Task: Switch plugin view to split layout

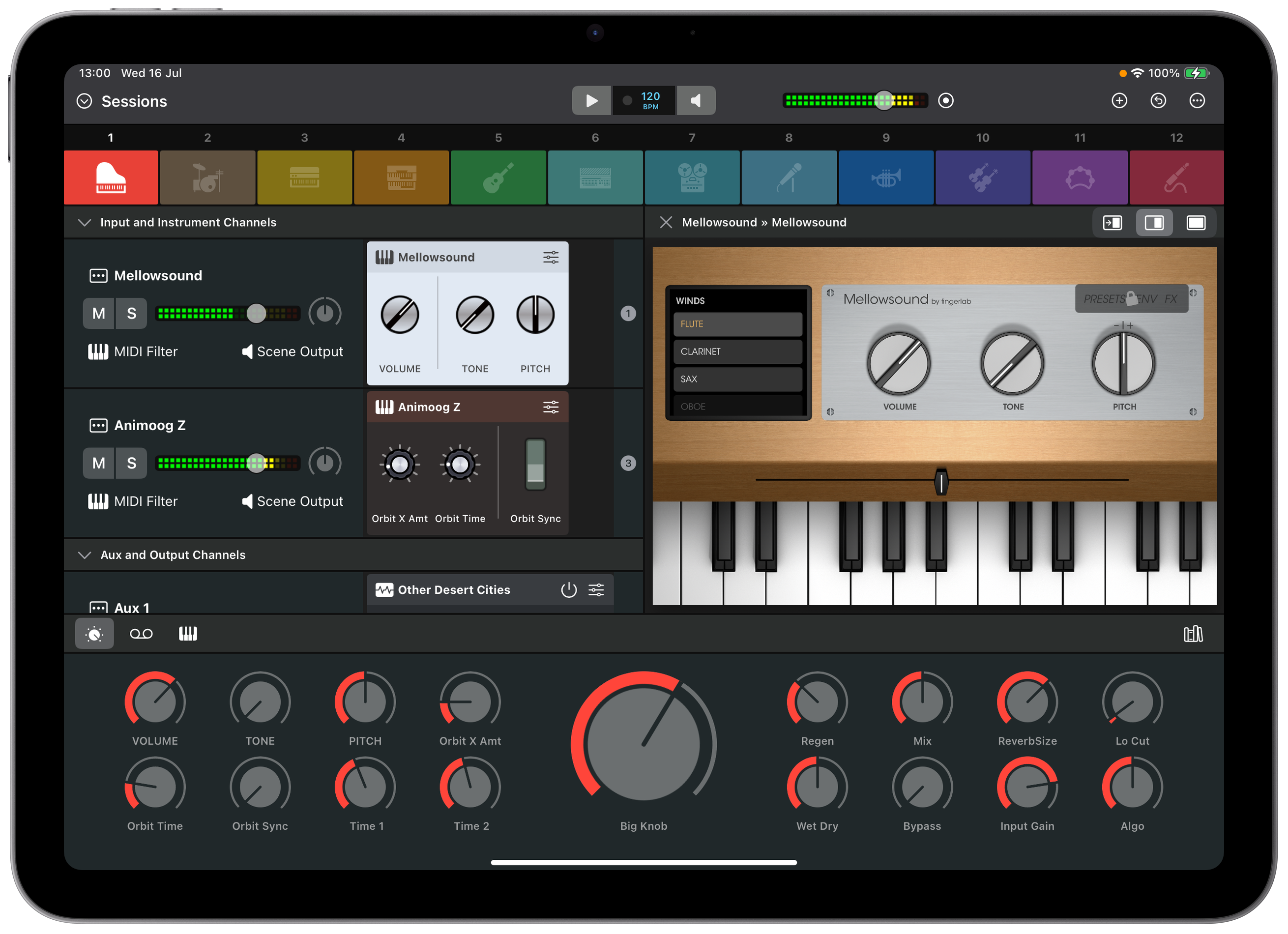Action: click(x=1153, y=223)
